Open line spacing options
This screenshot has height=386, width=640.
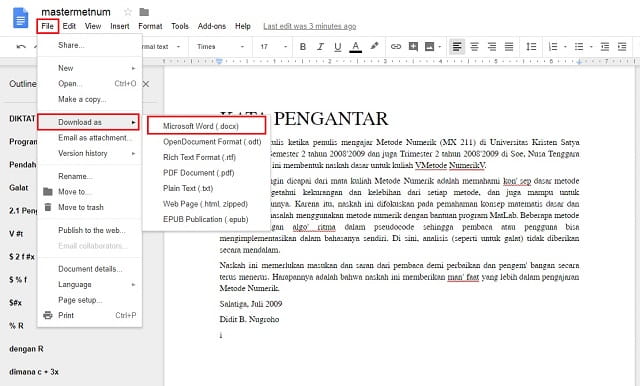(531, 47)
